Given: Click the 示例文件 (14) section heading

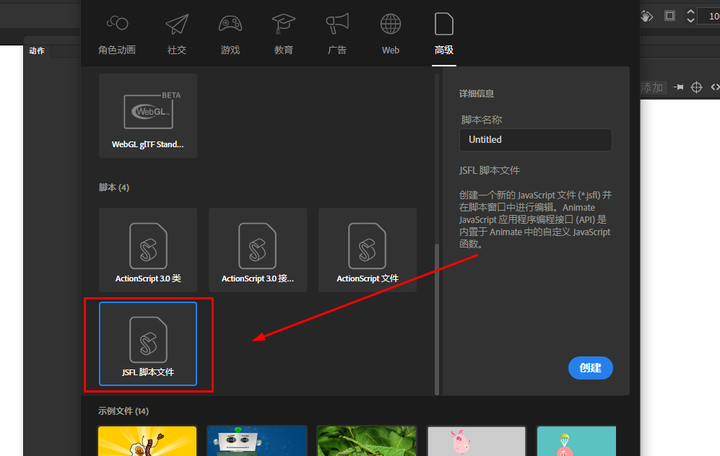Looking at the screenshot, I should 123,411.
